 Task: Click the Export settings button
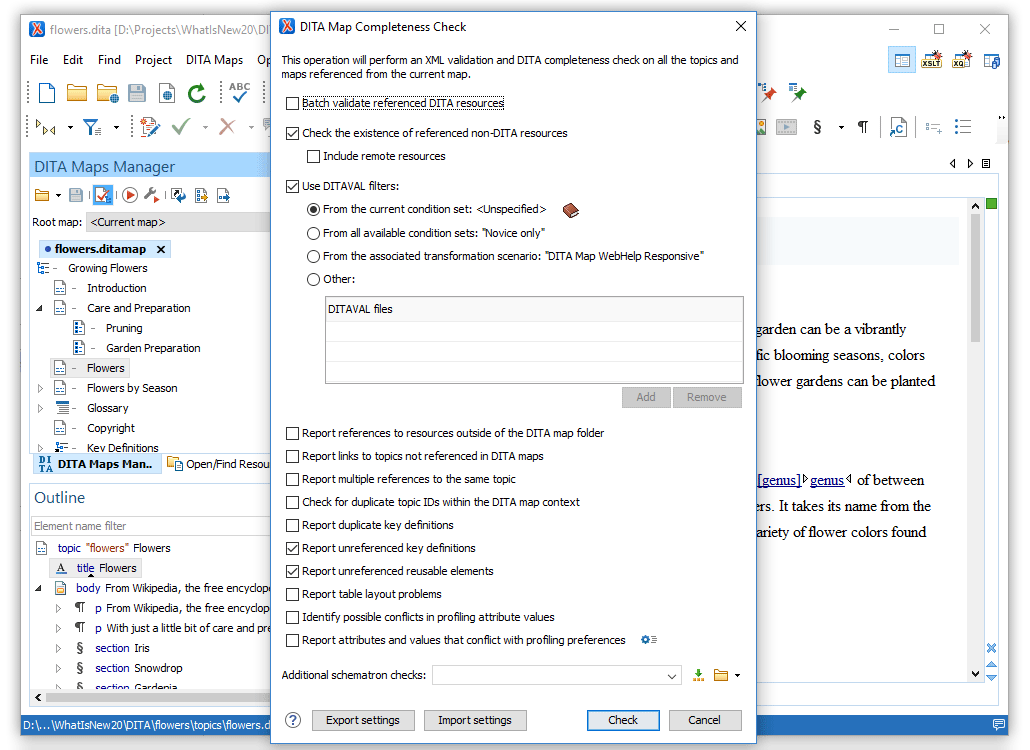[363, 720]
